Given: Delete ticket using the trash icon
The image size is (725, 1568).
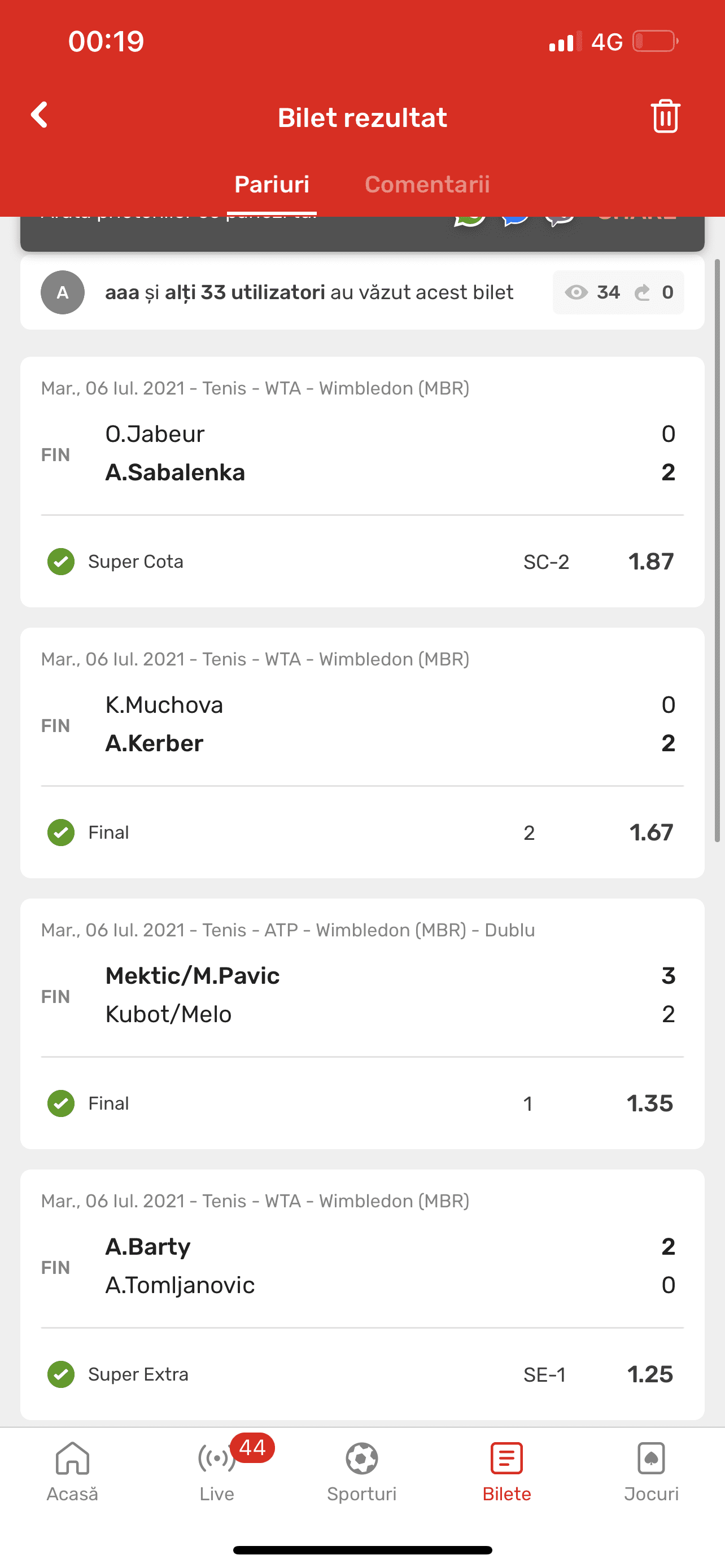Looking at the screenshot, I should tap(665, 116).
